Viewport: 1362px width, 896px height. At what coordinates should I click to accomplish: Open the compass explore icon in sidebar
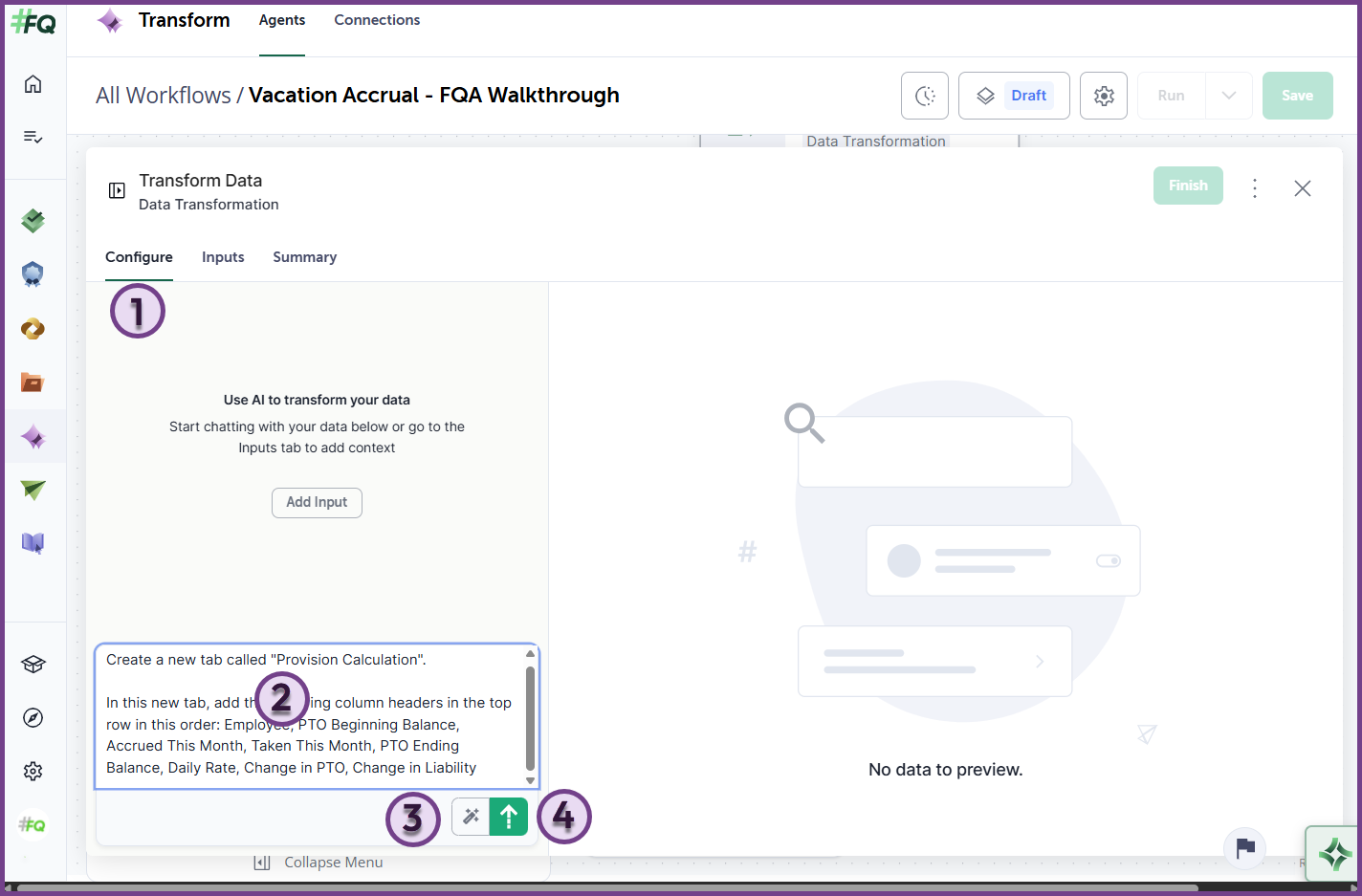(x=33, y=718)
